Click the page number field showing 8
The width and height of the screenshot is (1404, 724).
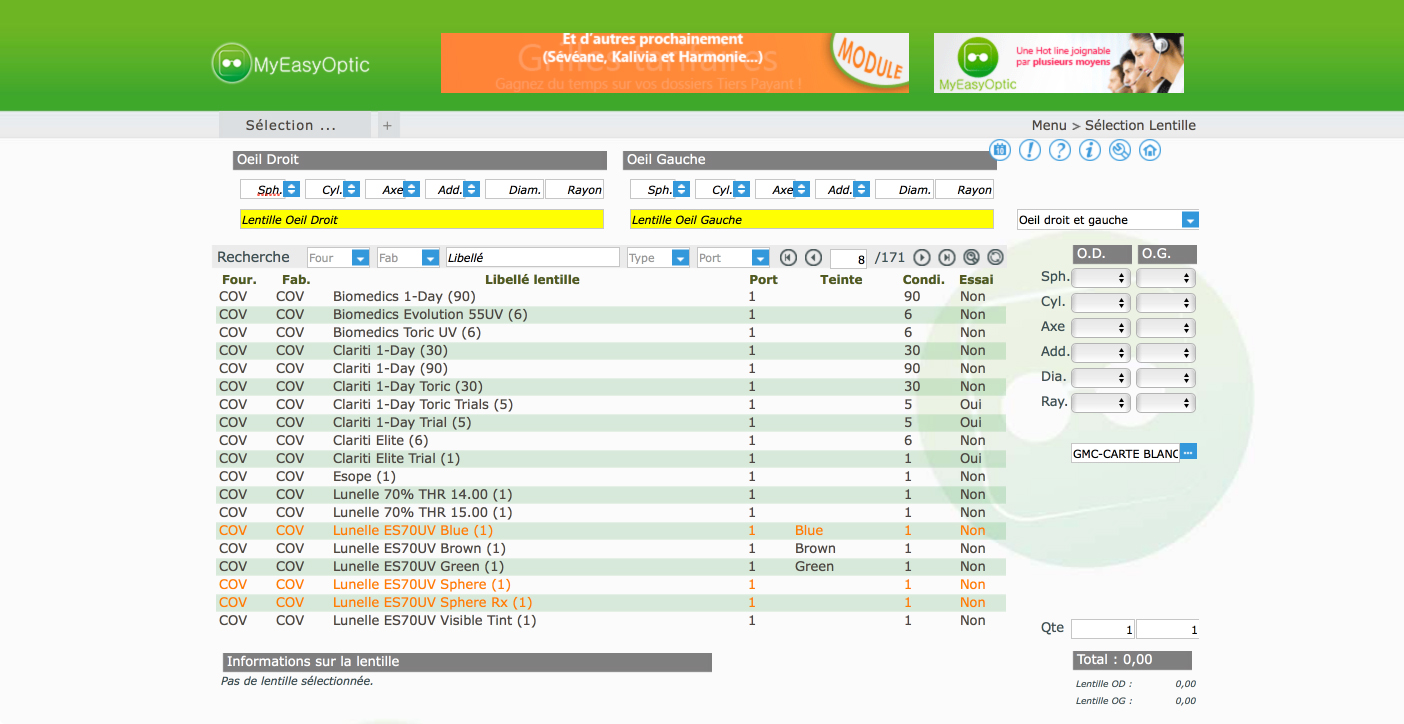848,258
